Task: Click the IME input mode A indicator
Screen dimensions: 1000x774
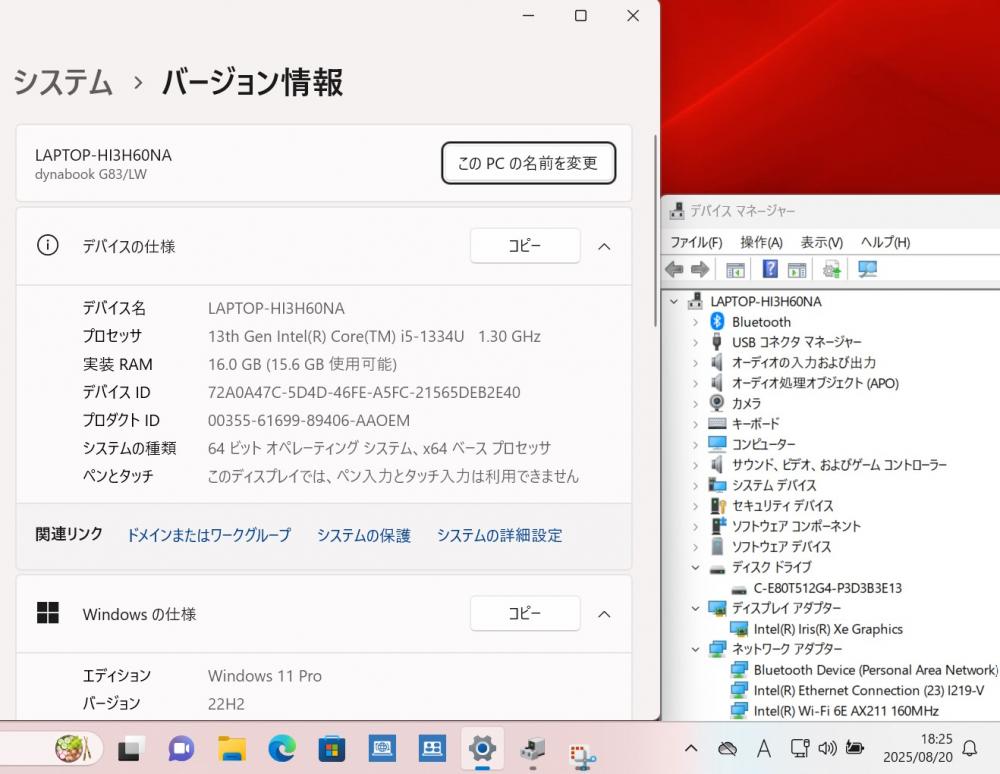Action: pos(763,748)
